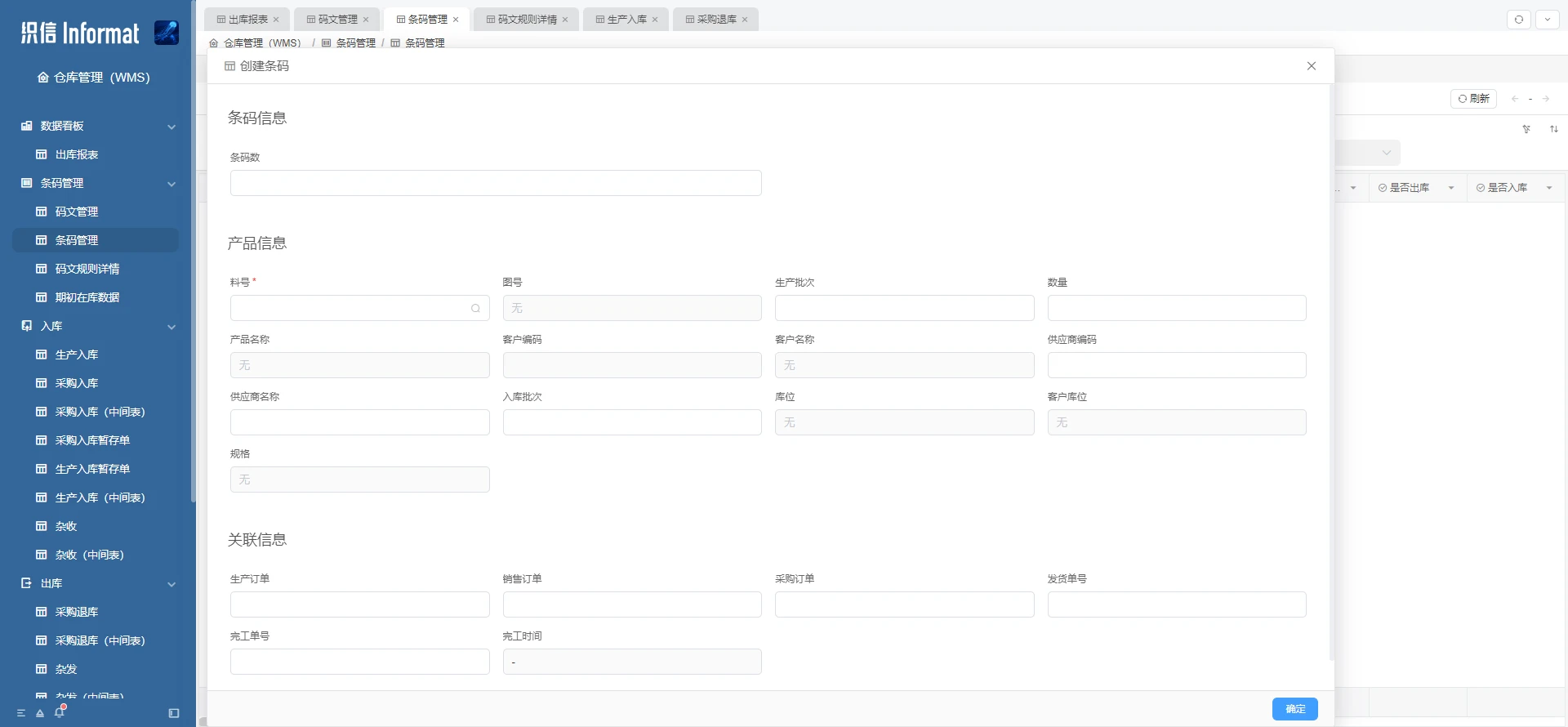
Task: Collapse the 条码管理 section chevron
Action: click(x=171, y=184)
